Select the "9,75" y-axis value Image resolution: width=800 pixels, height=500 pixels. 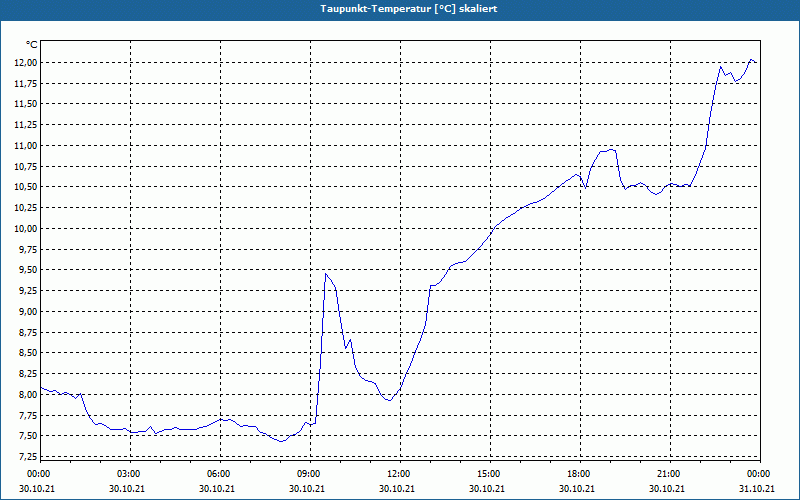[x=29, y=249]
